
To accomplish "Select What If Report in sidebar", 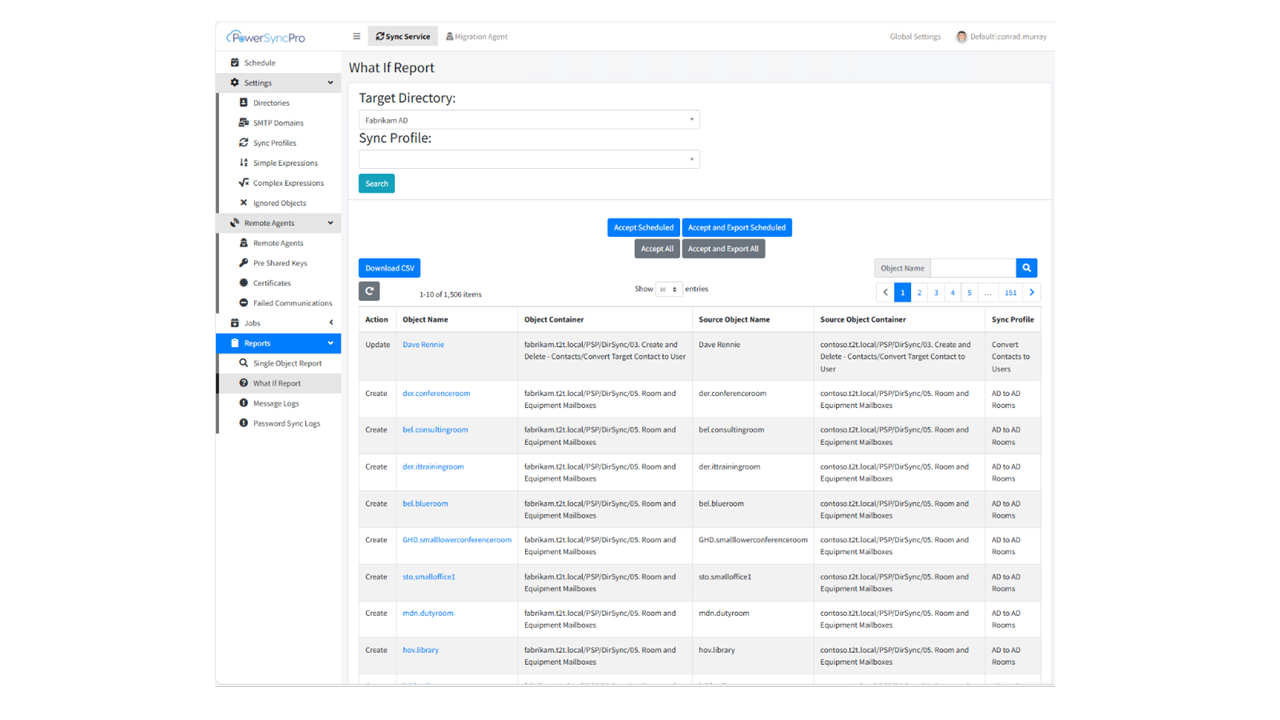I will tap(279, 383).
